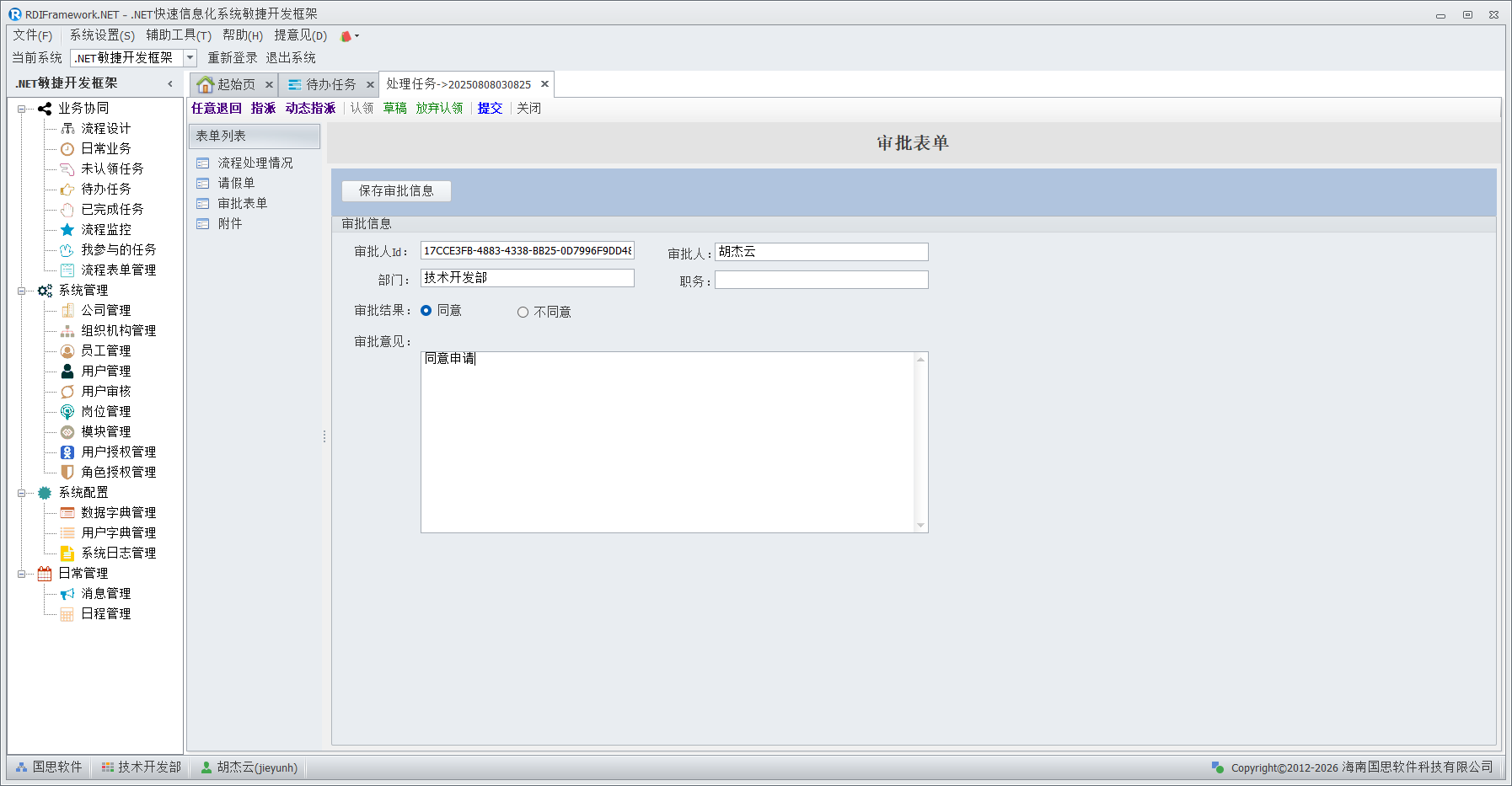This screenshot has height=786, width=1512.
Task: Click the 消息管理 megaphone icon
Action: pyautogui.click(x=67, y=594)
